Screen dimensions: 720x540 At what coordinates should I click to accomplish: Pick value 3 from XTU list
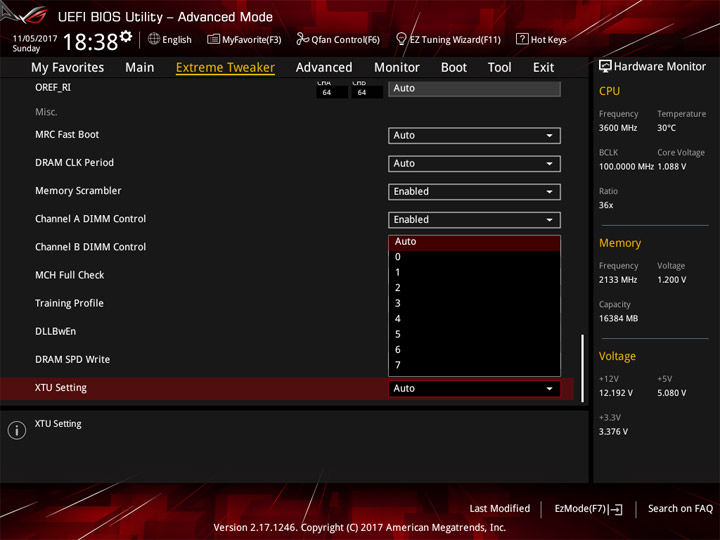pyautogui.click(x=474, y=304)
